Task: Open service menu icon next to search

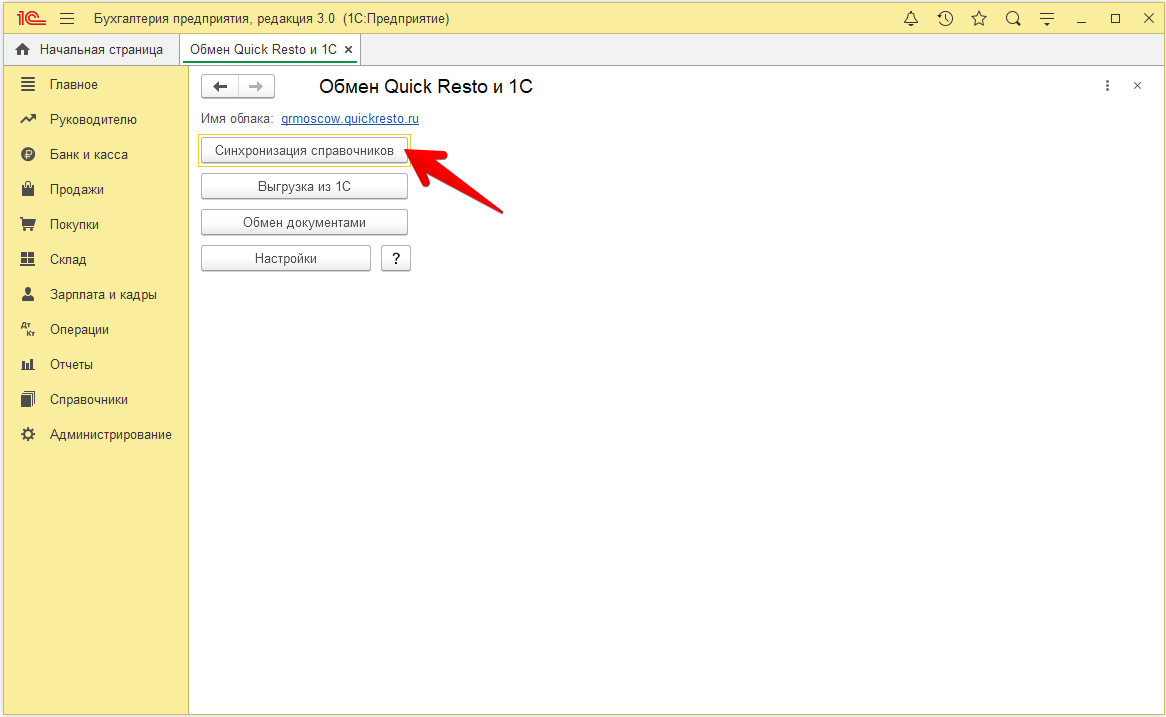Action: click(x=1047, y=19)
